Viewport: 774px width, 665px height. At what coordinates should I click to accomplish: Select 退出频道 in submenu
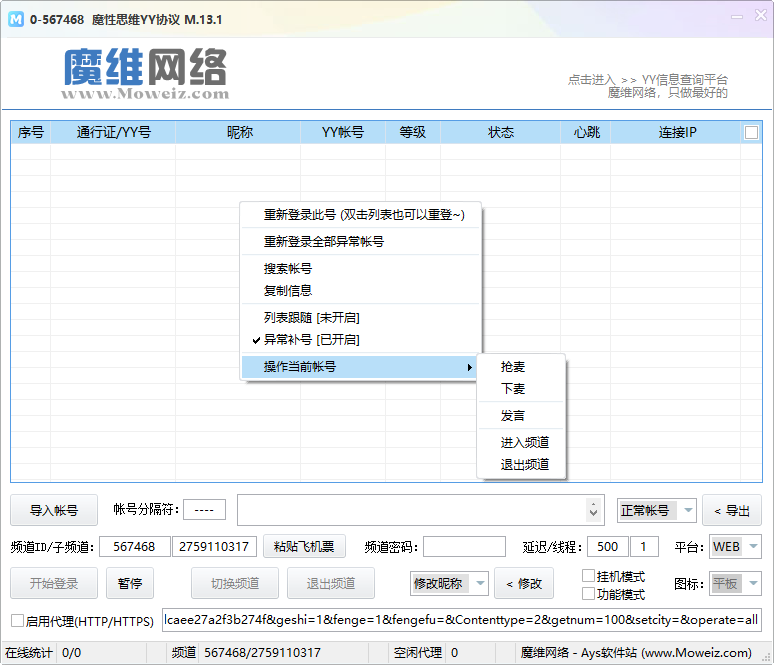pyautogui.click(x=521, y=465)
